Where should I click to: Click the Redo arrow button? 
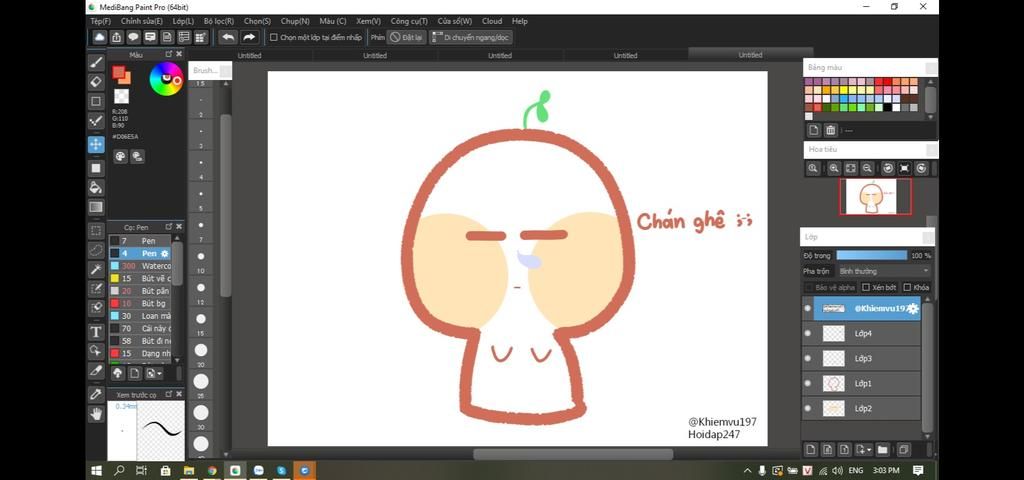249,37
